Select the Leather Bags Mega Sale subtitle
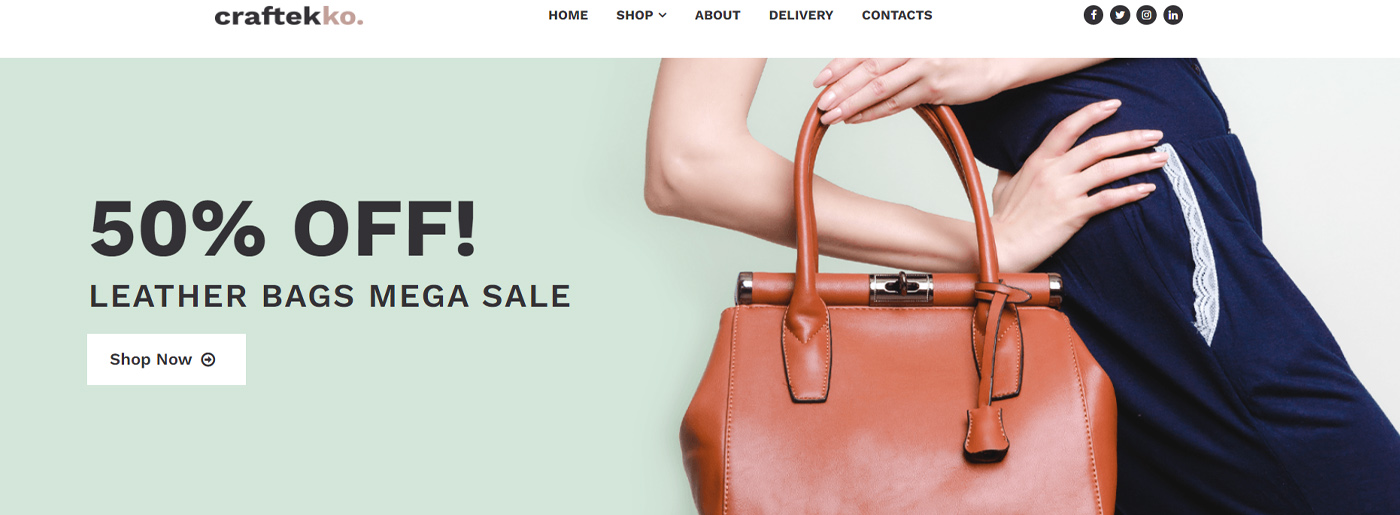Image resolution: width=1400 pixels, height=515 pixels. pyautogui.click(x=330, y=297)
